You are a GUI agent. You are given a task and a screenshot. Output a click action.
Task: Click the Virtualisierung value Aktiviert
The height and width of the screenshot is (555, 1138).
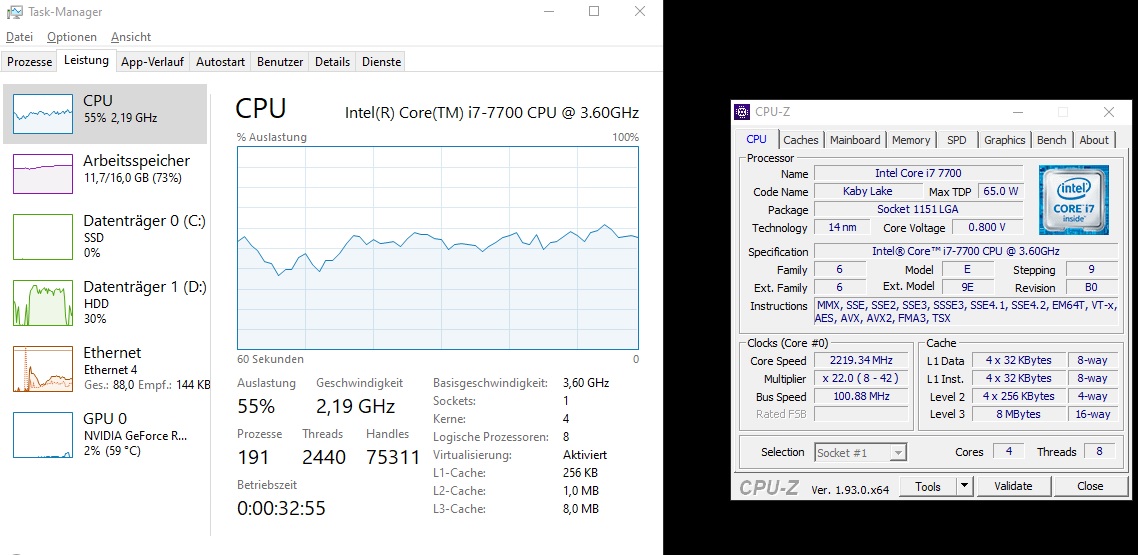click(585, 456)
